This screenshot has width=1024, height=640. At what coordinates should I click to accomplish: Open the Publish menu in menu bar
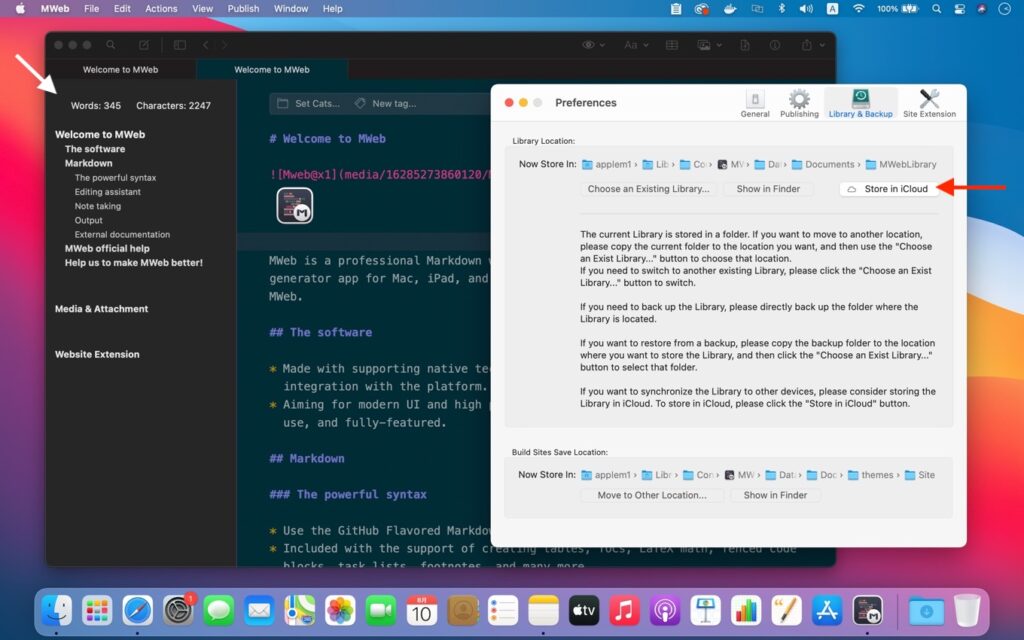click(243, 8)
